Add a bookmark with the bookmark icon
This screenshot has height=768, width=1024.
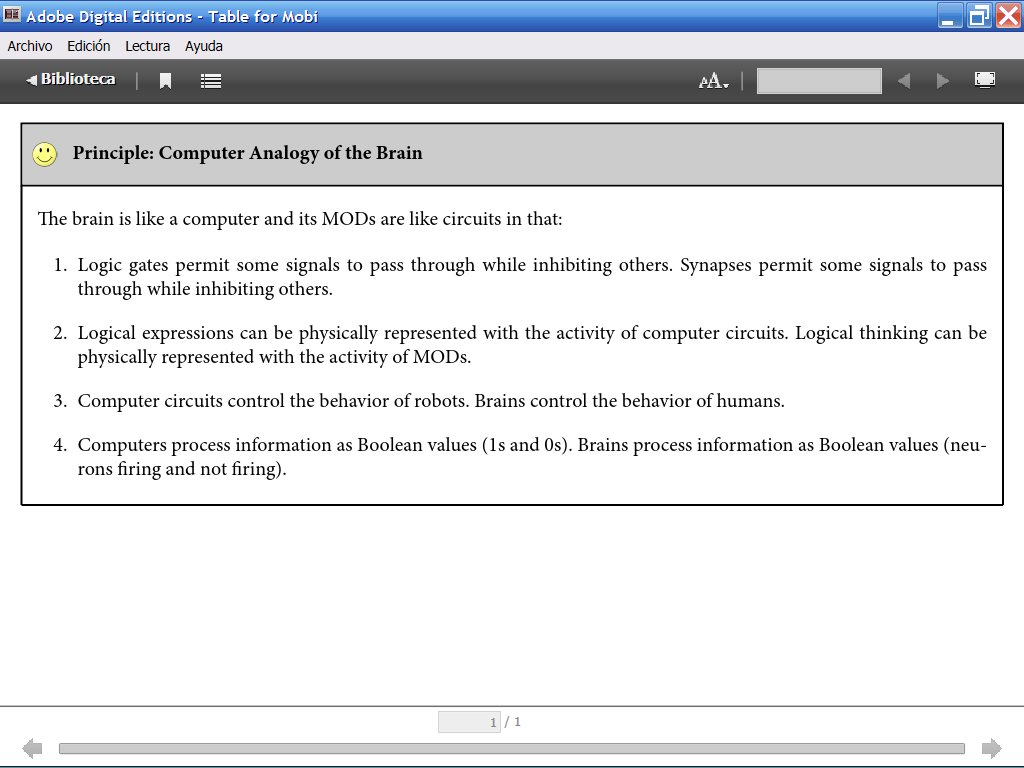tap(165, 81)
